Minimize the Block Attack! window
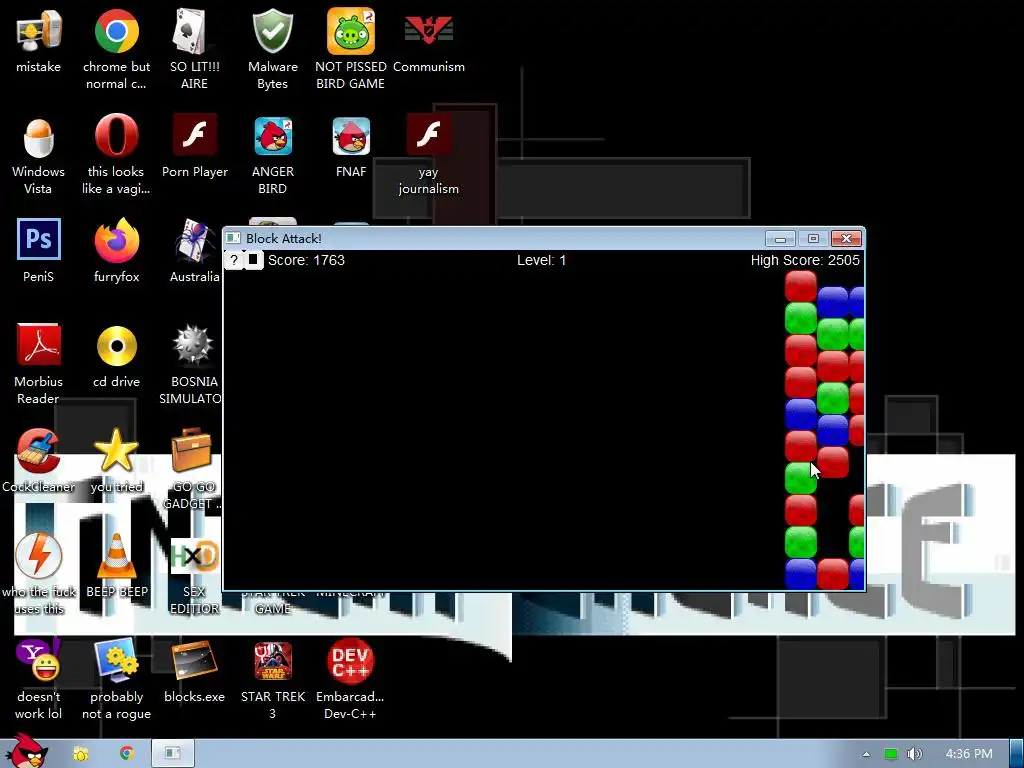 (x=780, y=238)
